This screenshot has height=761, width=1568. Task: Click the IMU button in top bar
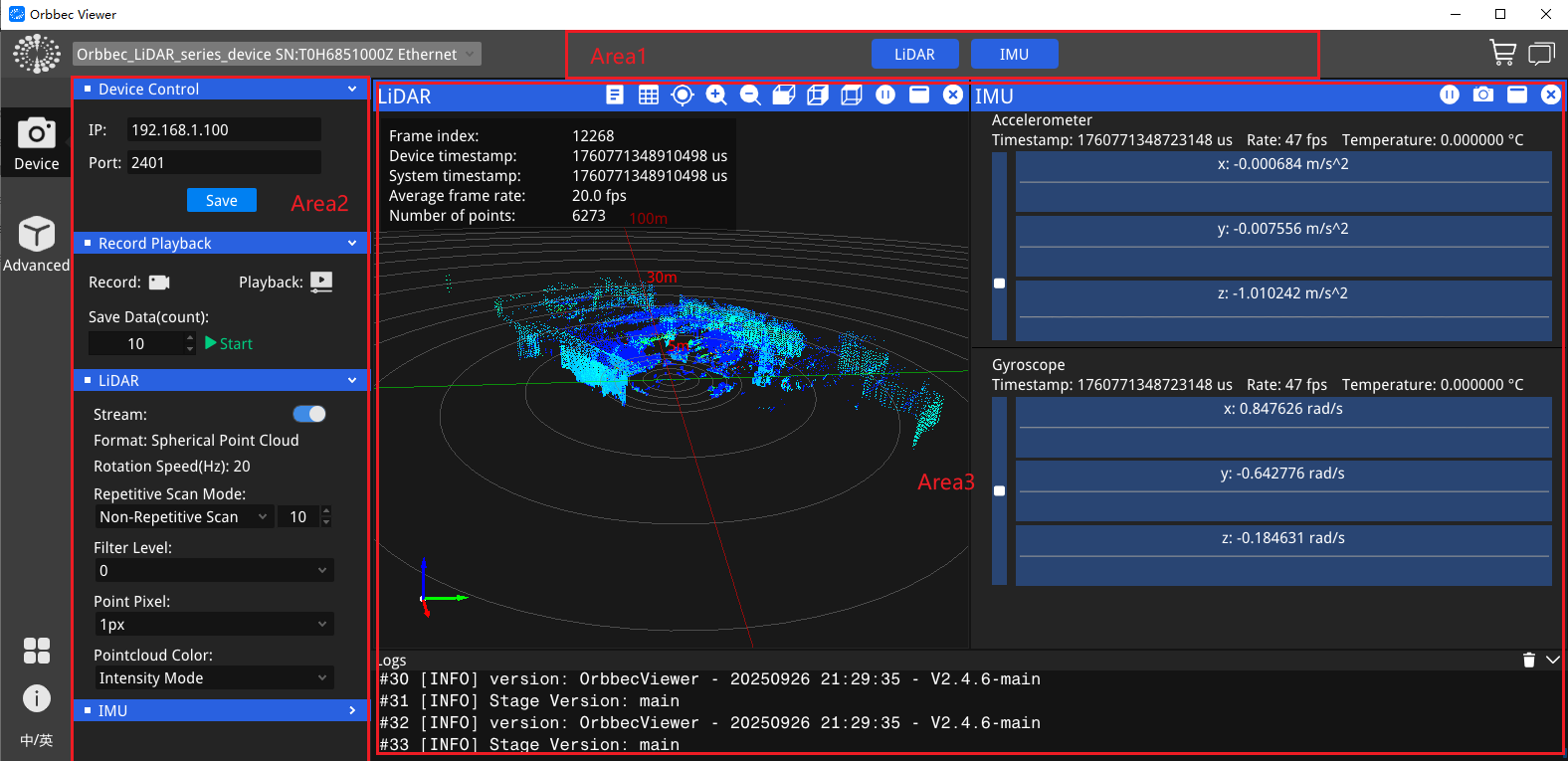pos(1014,55)
